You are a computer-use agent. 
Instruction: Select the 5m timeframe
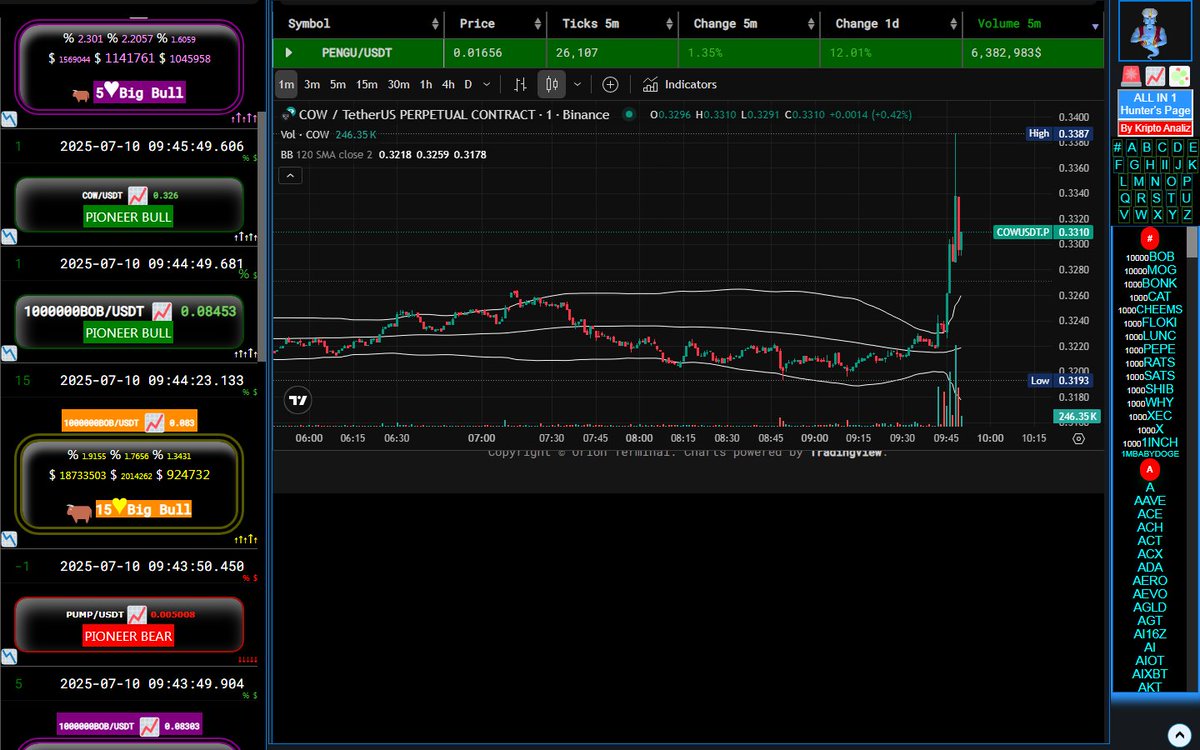338,84
